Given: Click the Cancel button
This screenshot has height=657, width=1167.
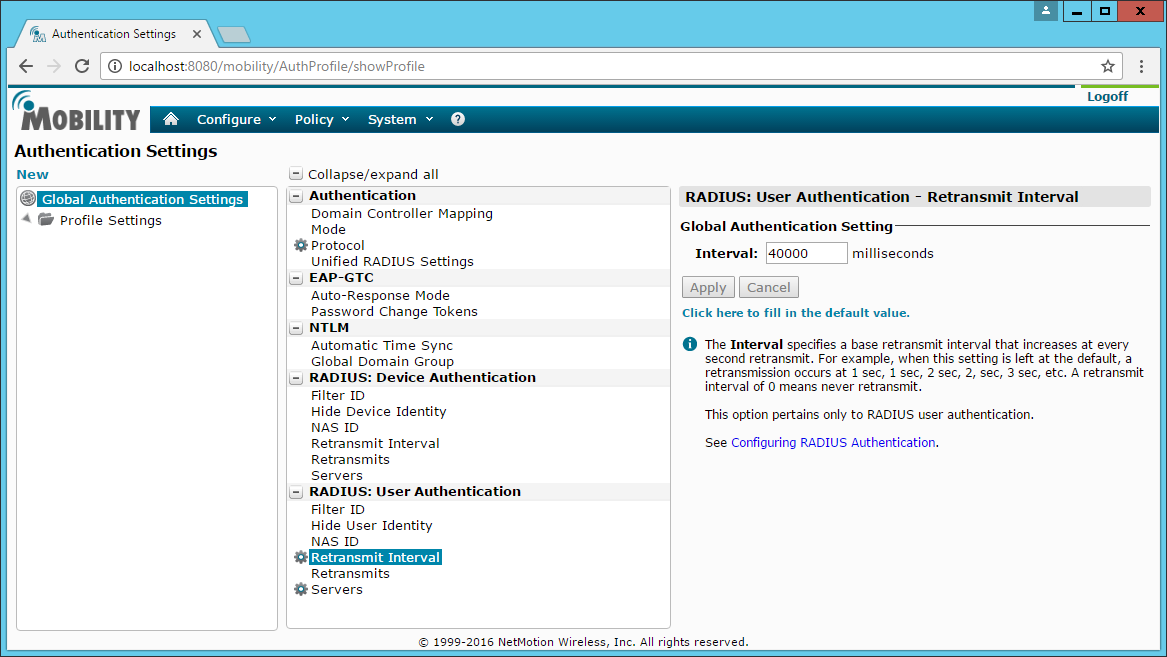Looking at the screenshot, I should tap(768, 287).
